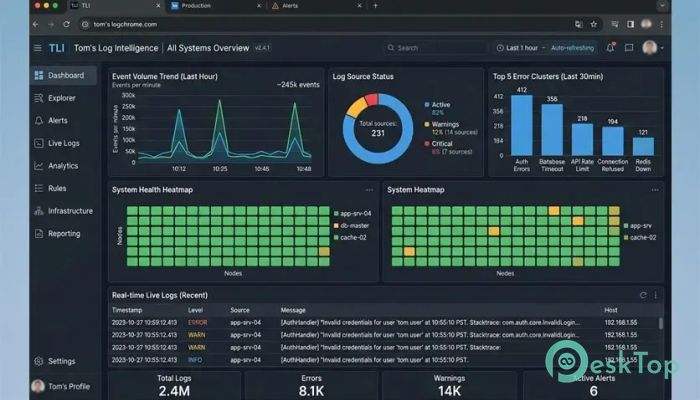Open the Explorer sidebar icon
Image resolution: width=700 pixels, height=400 pixels.
(x=39, y=98)
